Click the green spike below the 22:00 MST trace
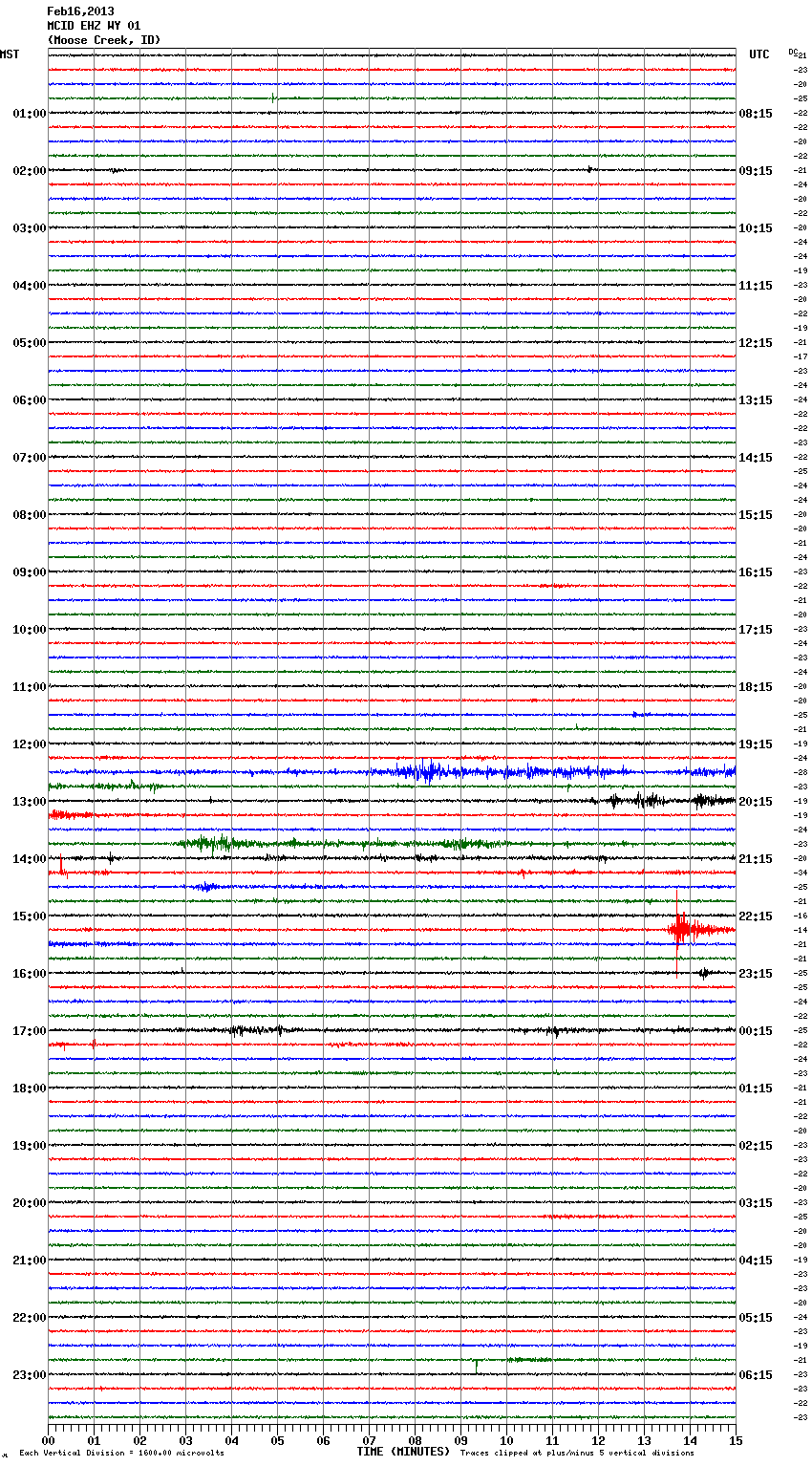Image resolution: width=812 pixels, height=1466 pixels. coord(476,1366)
